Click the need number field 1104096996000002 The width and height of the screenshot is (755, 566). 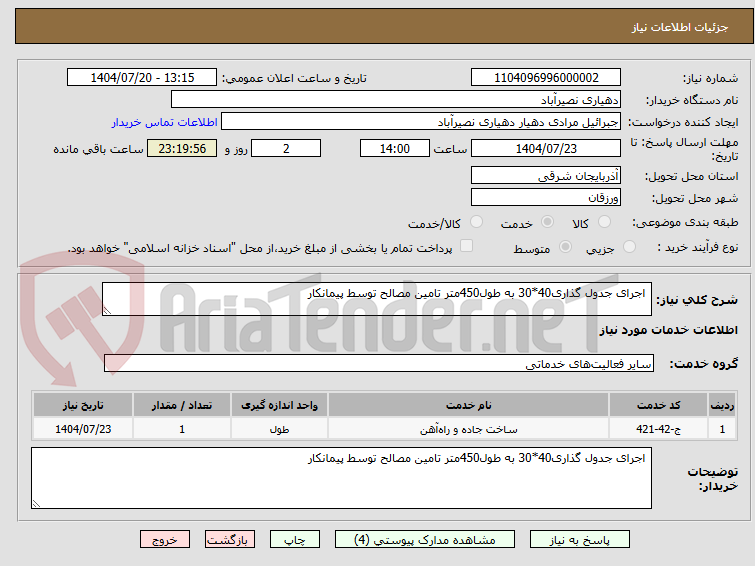point(546,78)
